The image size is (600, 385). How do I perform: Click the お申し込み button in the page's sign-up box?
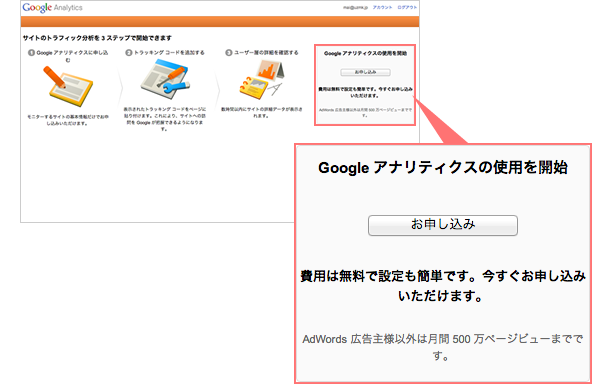[365, 72]
